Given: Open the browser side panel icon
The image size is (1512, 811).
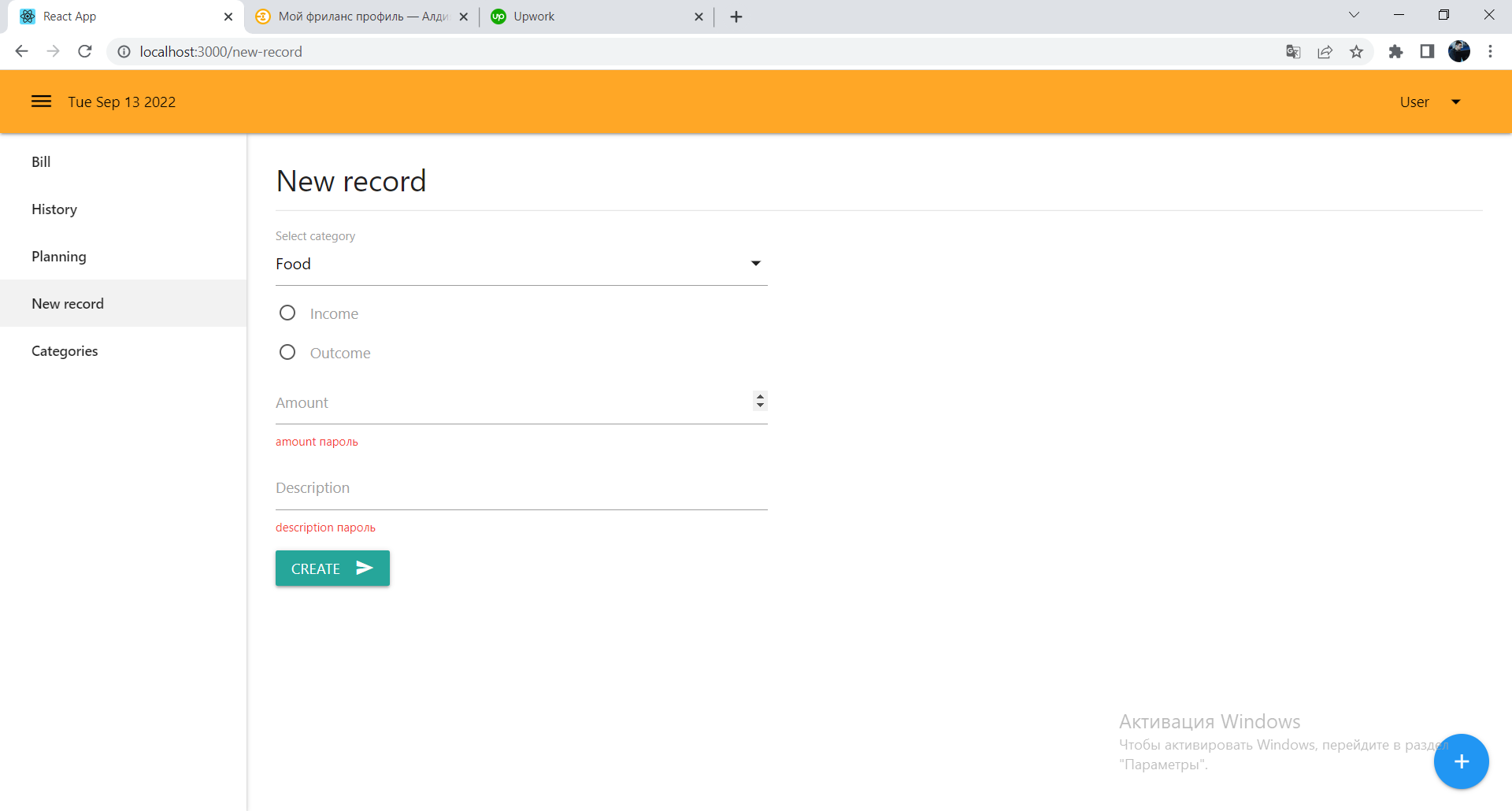Looking at the screenshot, I should [x=1427, y=52].
